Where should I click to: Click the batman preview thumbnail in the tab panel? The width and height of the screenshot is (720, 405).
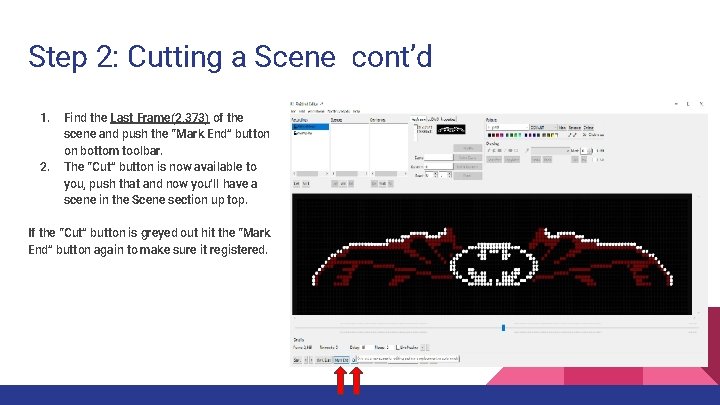[450, 129]
